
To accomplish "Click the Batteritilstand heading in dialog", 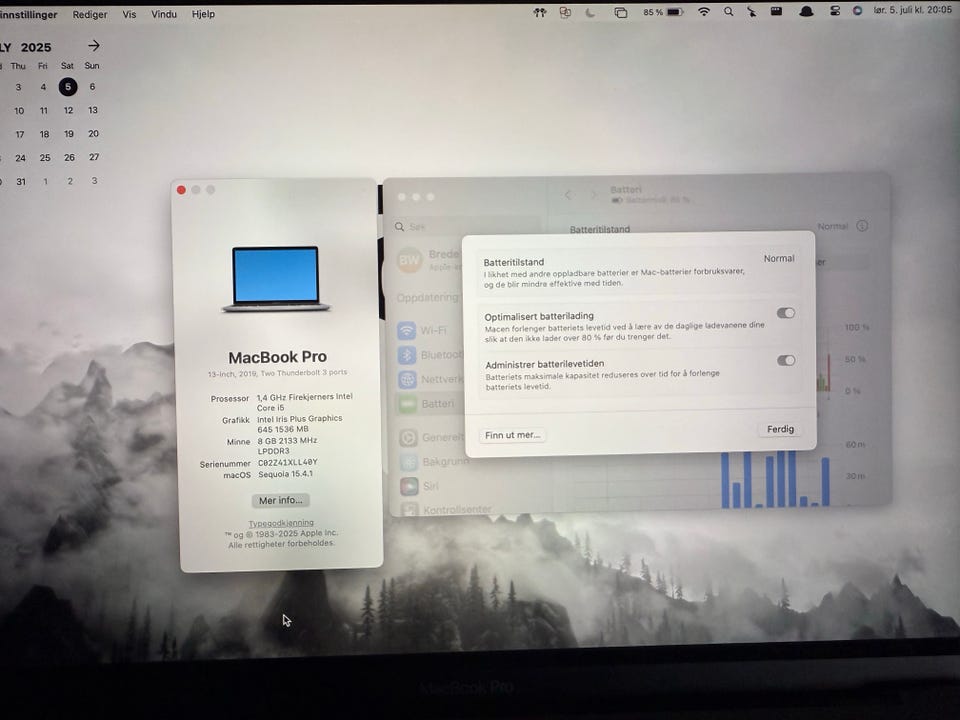I will tap(514, 262).
